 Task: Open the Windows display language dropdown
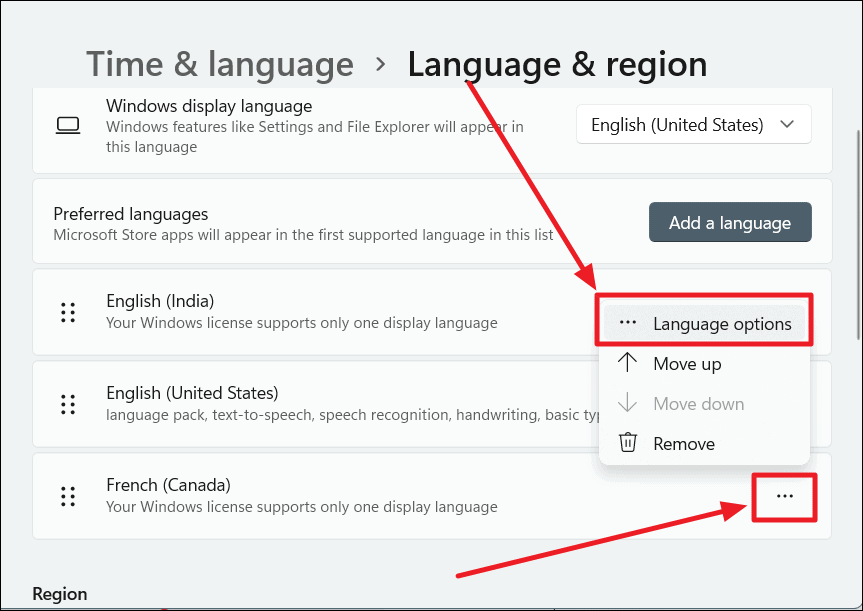coord(693,124)
